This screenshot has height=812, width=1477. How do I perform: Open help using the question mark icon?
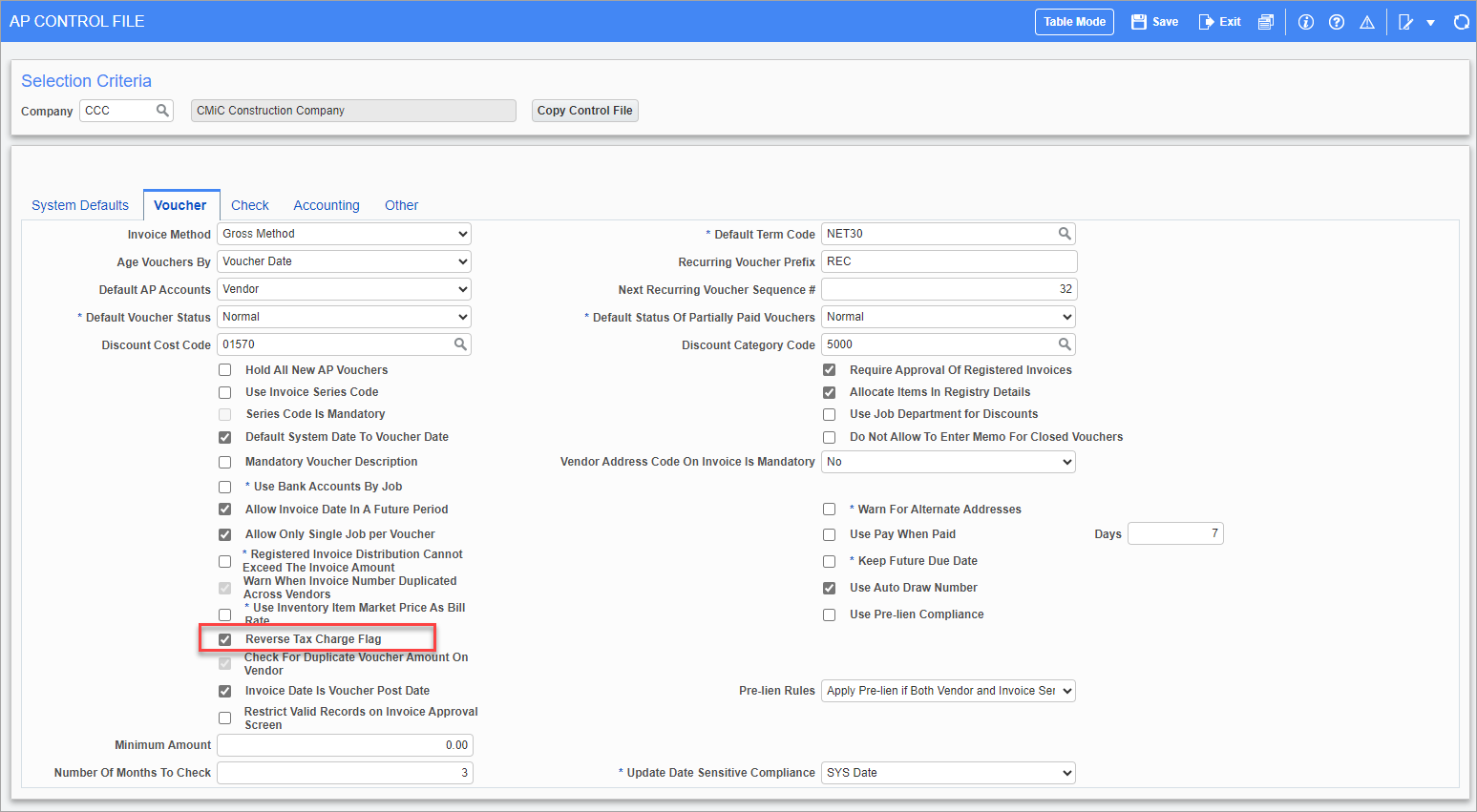click(1336, 21)
